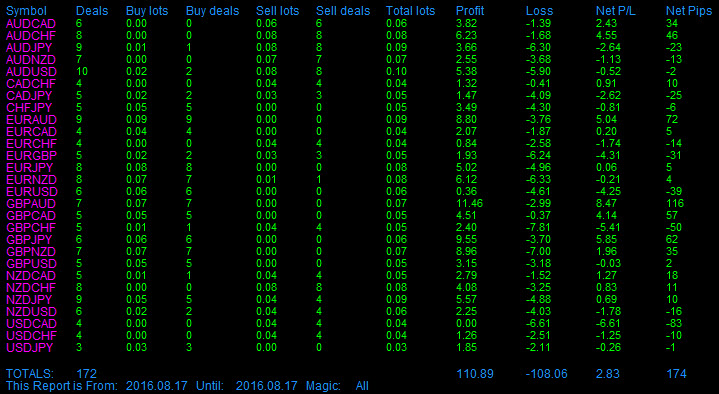Click GBPAUD net pips value 116
Screen dimensions: 719x394
(675, 204)
